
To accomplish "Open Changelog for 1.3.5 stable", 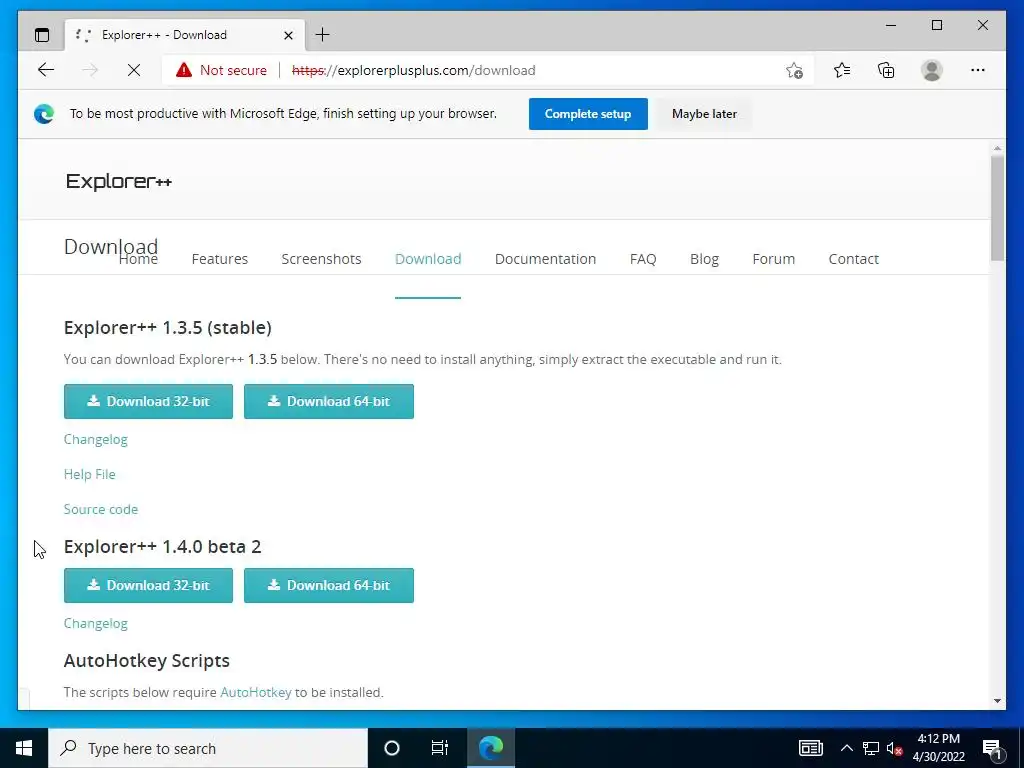I will pos(95,440).
